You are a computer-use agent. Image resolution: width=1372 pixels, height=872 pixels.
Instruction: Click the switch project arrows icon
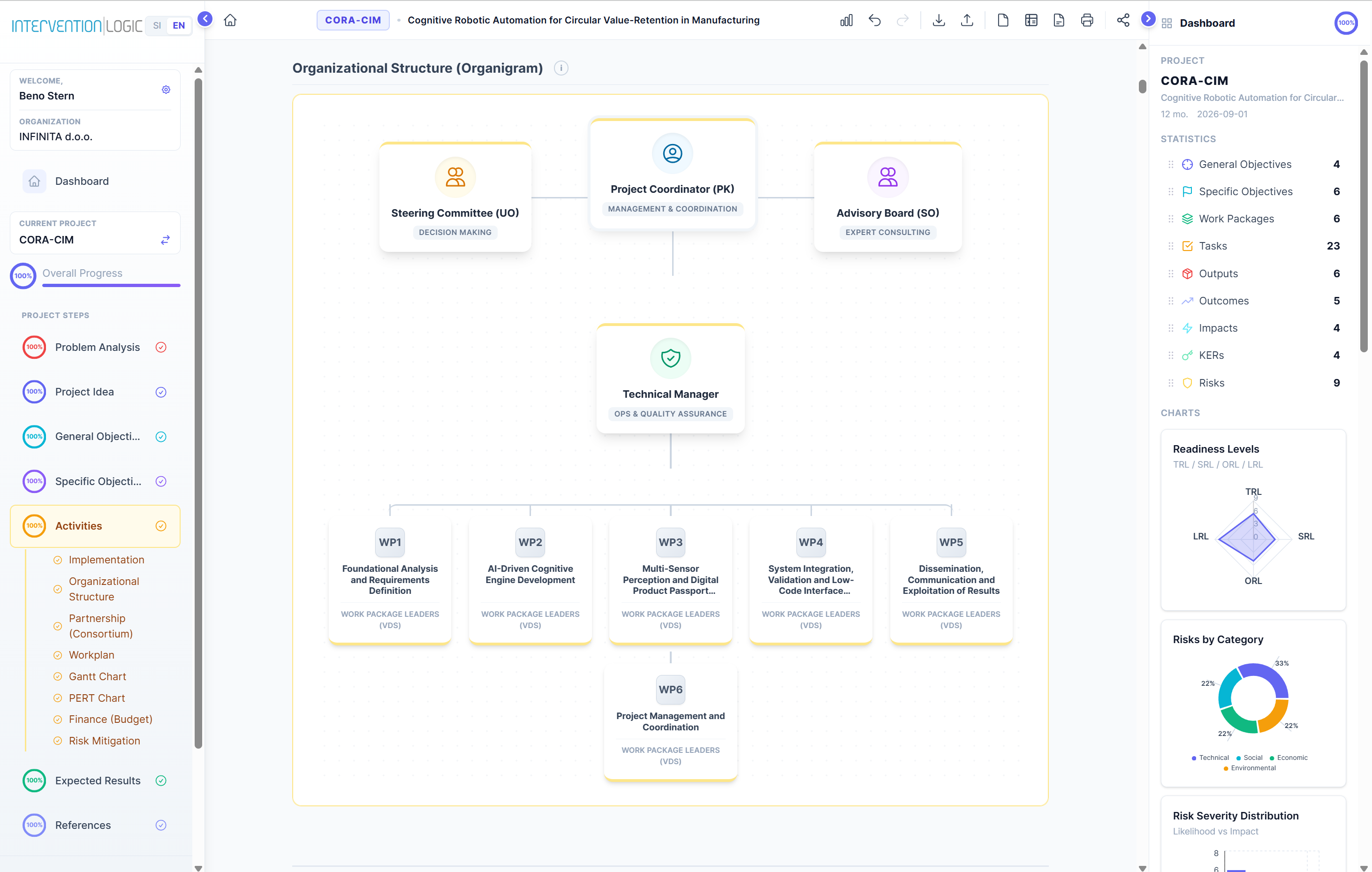165,240
